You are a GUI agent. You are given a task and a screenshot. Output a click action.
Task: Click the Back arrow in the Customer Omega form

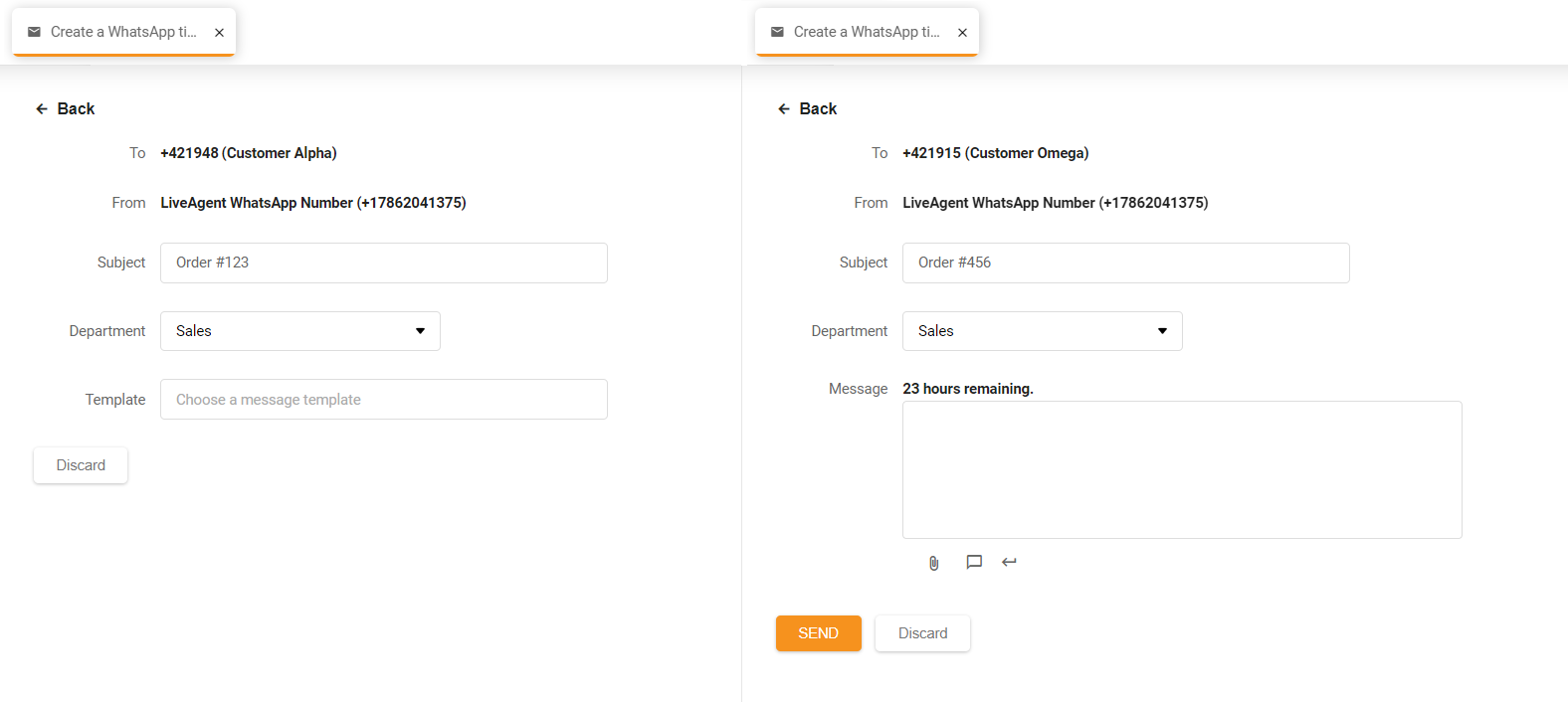[x=784, y=109]
